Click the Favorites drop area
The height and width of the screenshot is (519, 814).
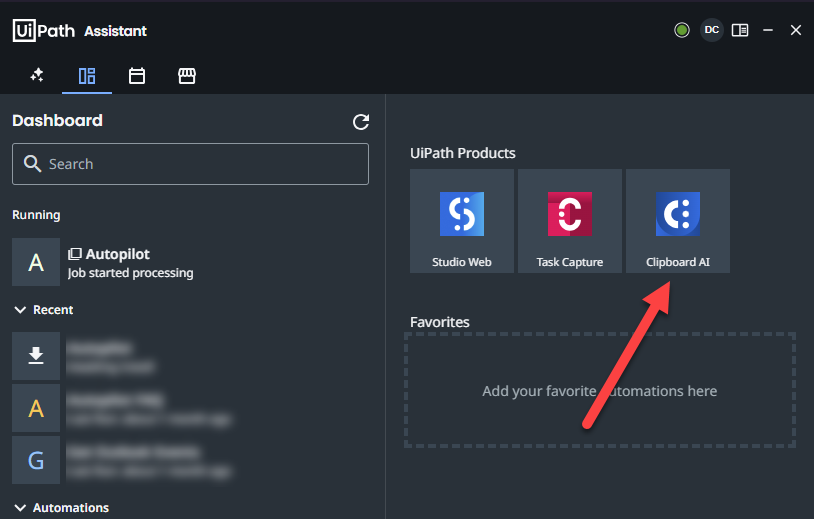click(x=599, y=391)
